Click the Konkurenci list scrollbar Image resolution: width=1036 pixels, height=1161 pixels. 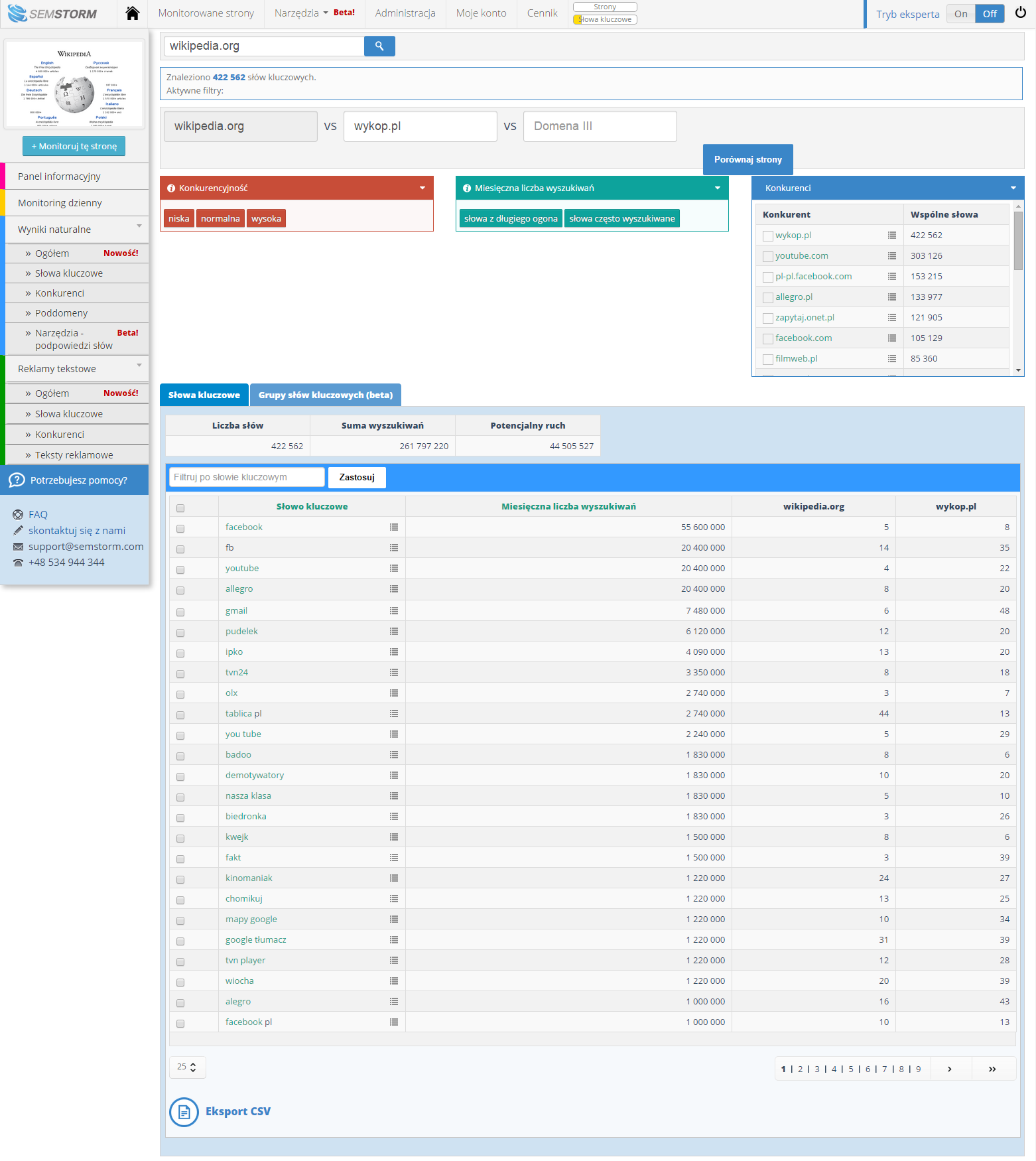[1018, 240]
